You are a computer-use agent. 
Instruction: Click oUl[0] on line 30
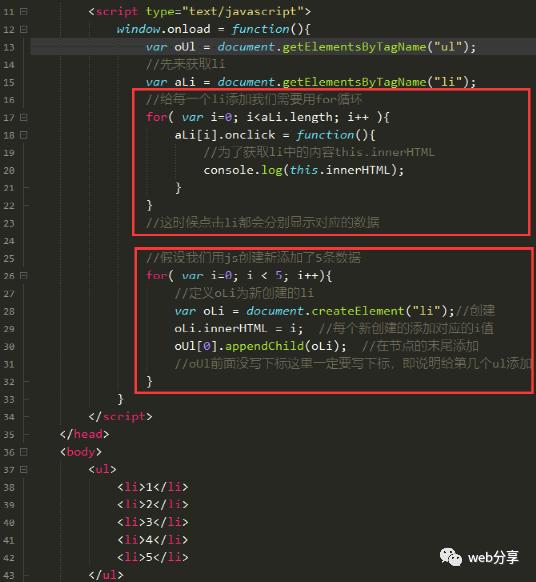click(196, 346)
